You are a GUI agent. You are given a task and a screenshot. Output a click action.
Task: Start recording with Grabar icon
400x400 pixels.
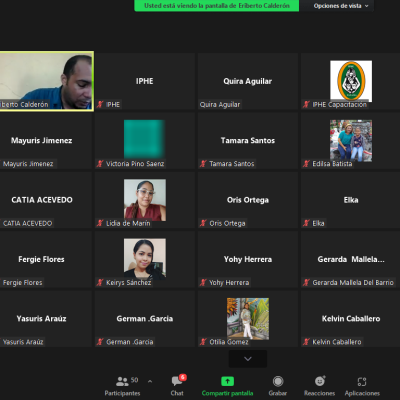tap(278, 381)
